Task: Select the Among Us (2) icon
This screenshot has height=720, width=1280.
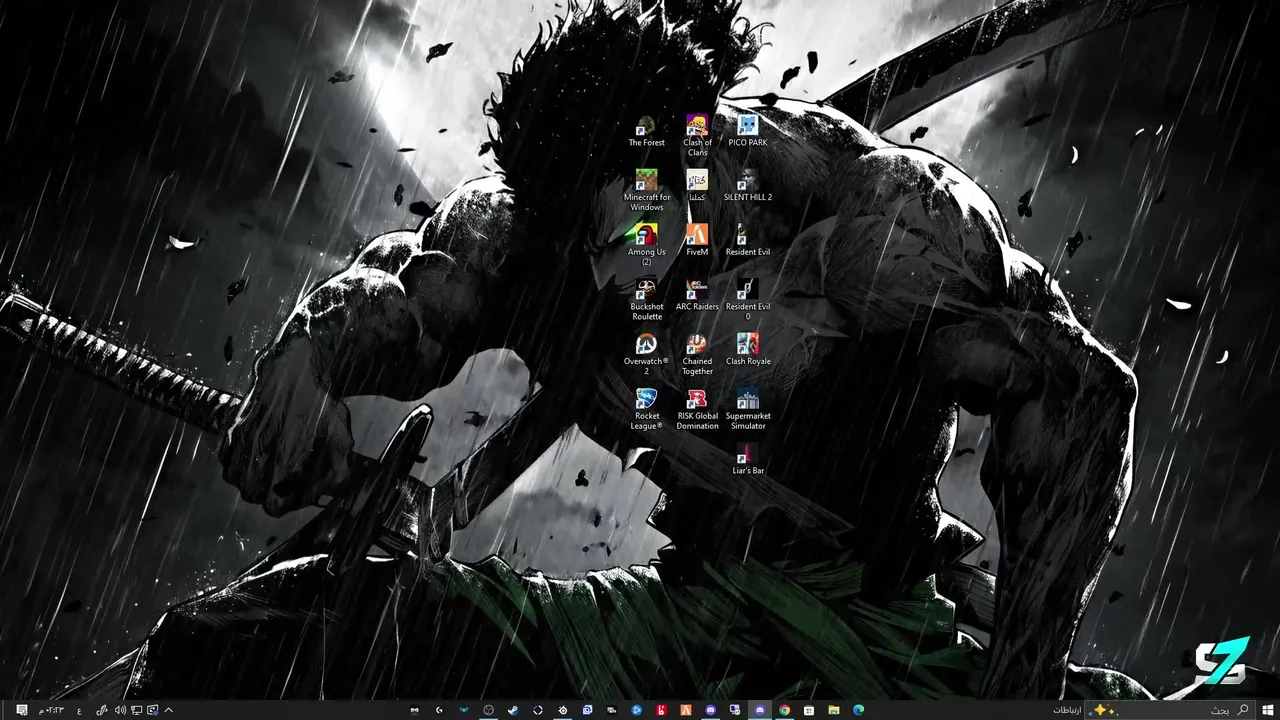Action: 646,246
